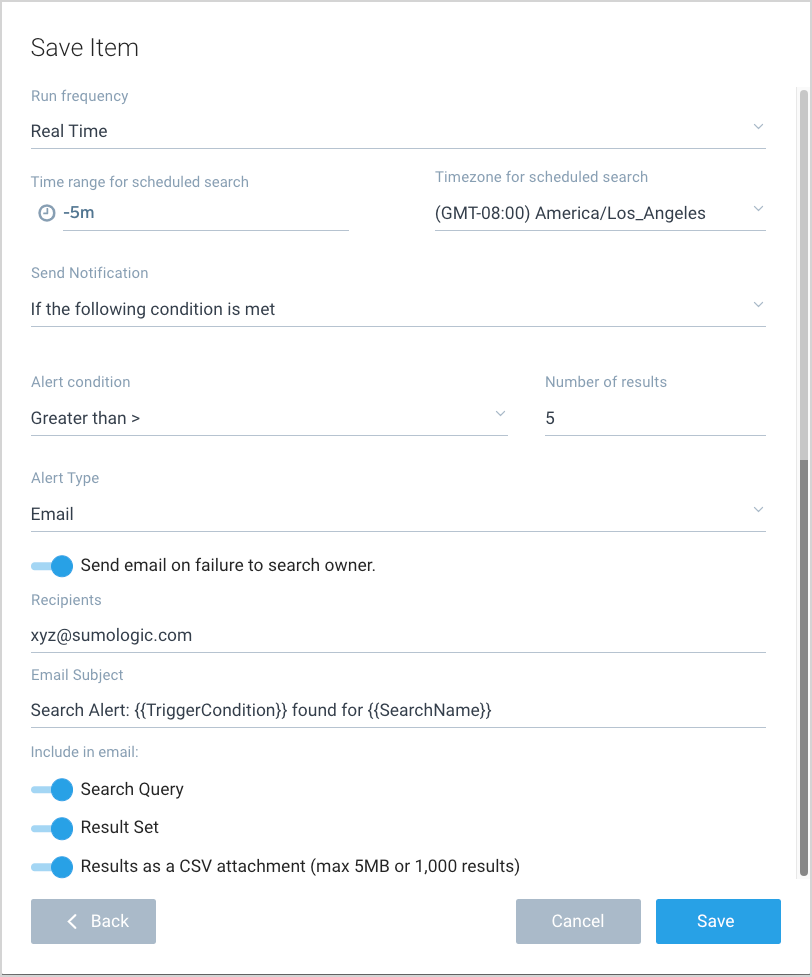The width and height of the screenshot is (812, 977).
Task: Open the Run frequency dropdown
Action: pyautogui.click(x=757, y=128)
